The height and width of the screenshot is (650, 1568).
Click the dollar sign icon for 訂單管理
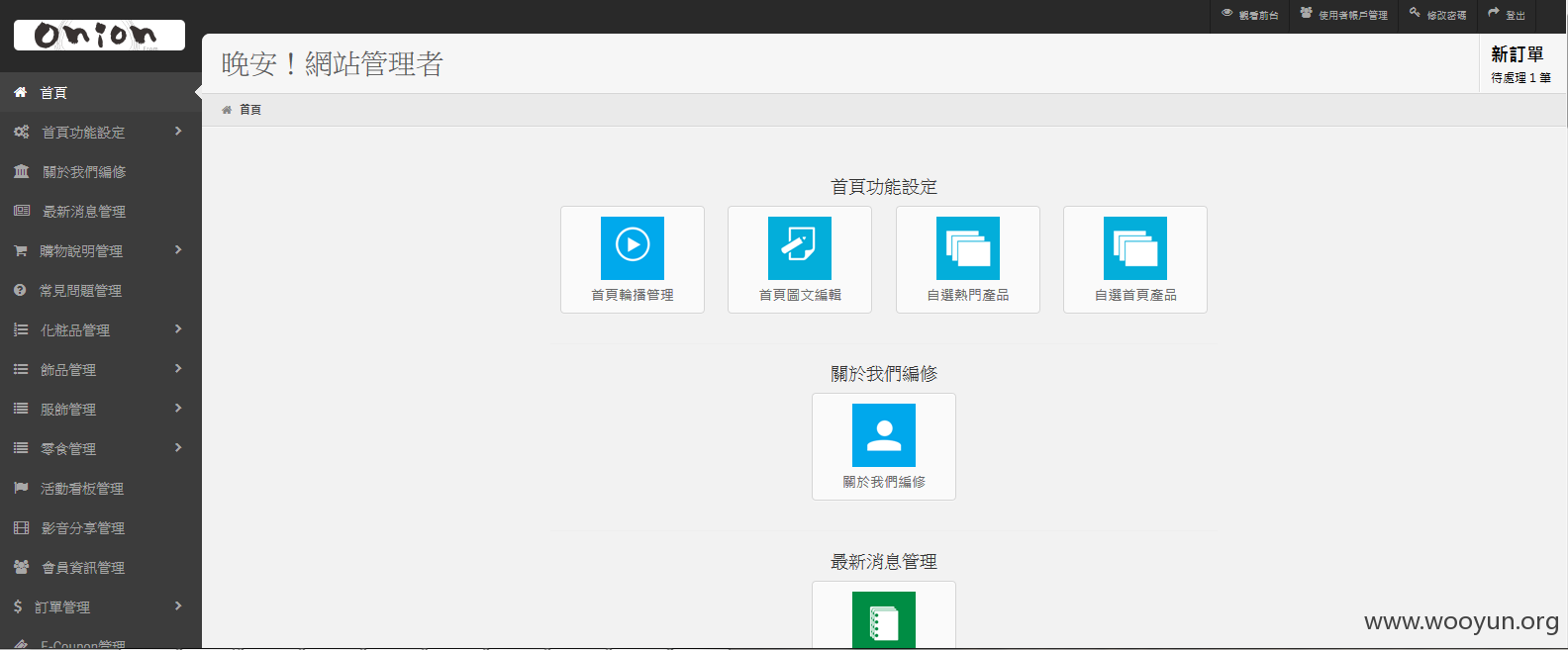tap(18, 606)
